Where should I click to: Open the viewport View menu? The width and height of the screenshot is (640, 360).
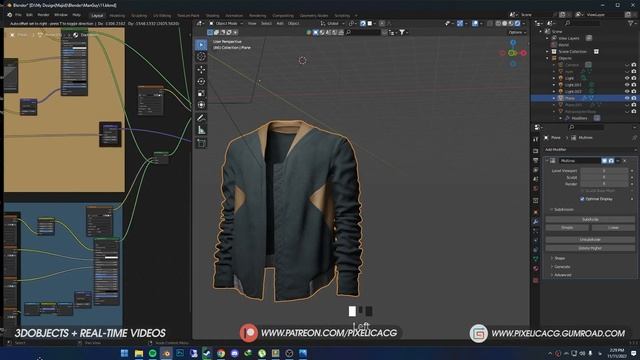coord(252,24)
